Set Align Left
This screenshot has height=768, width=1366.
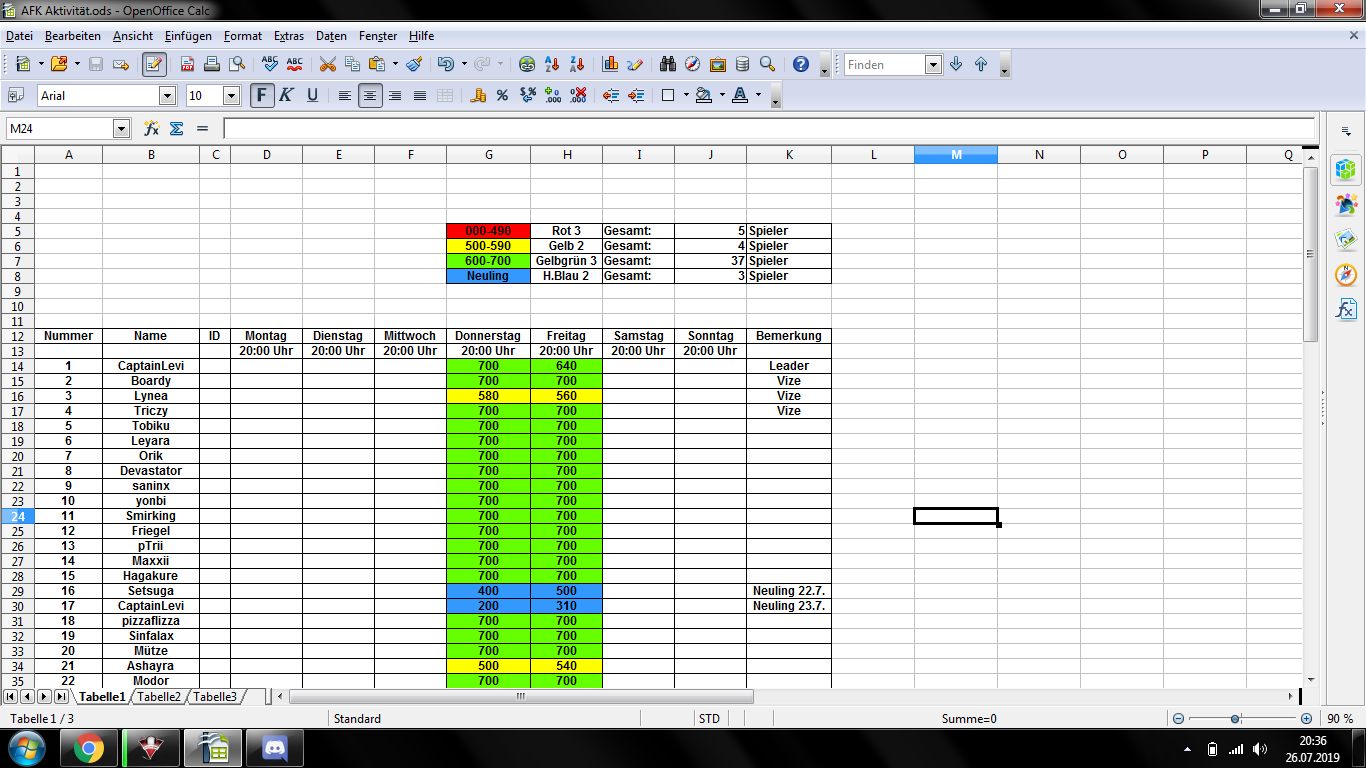point(345,95)
